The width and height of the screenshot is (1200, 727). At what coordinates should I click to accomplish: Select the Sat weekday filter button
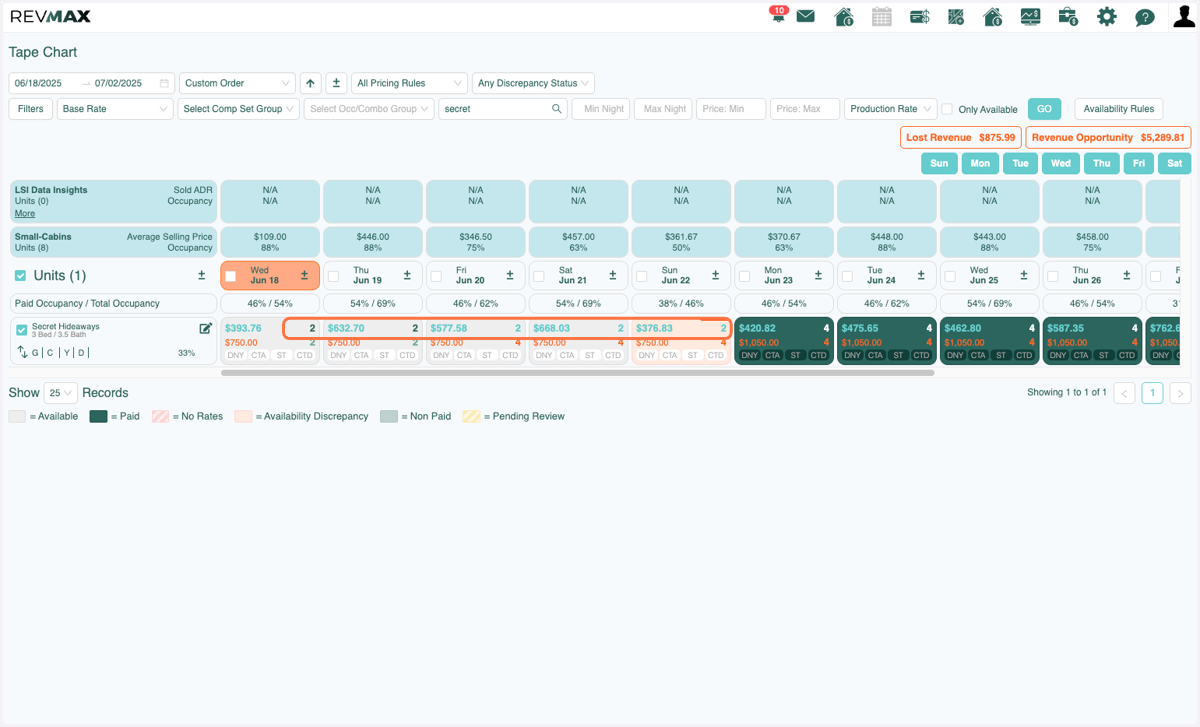click(x=1174, y=163)
